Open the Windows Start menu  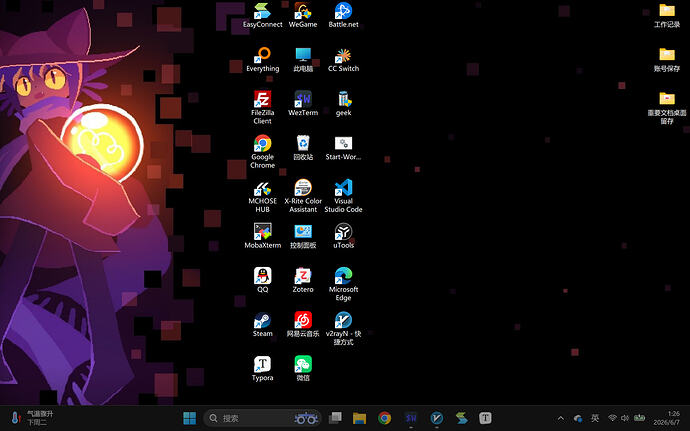190,418
